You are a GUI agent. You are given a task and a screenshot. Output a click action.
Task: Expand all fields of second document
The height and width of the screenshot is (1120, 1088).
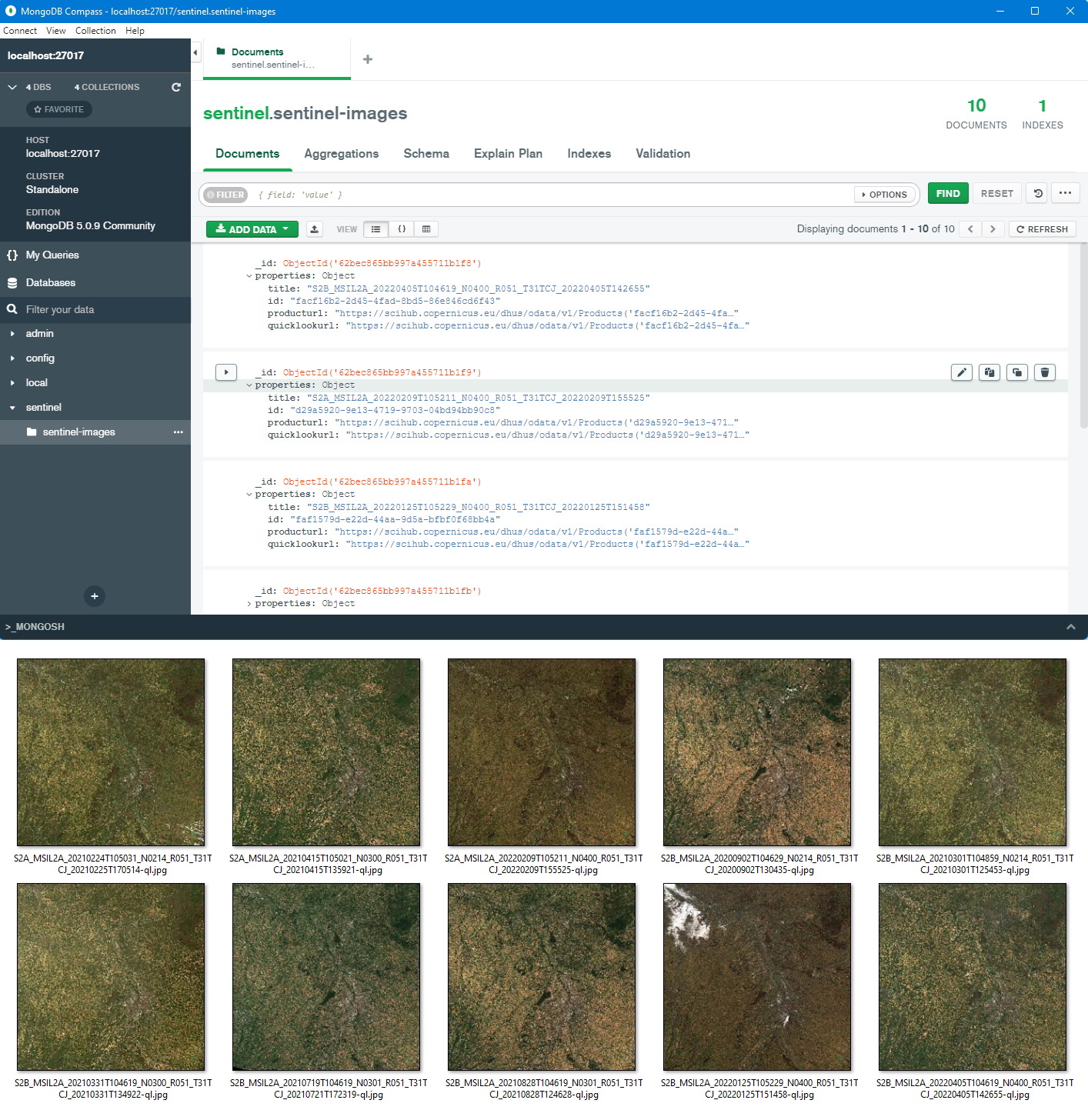pyautogui.click(x=226, y=372)
